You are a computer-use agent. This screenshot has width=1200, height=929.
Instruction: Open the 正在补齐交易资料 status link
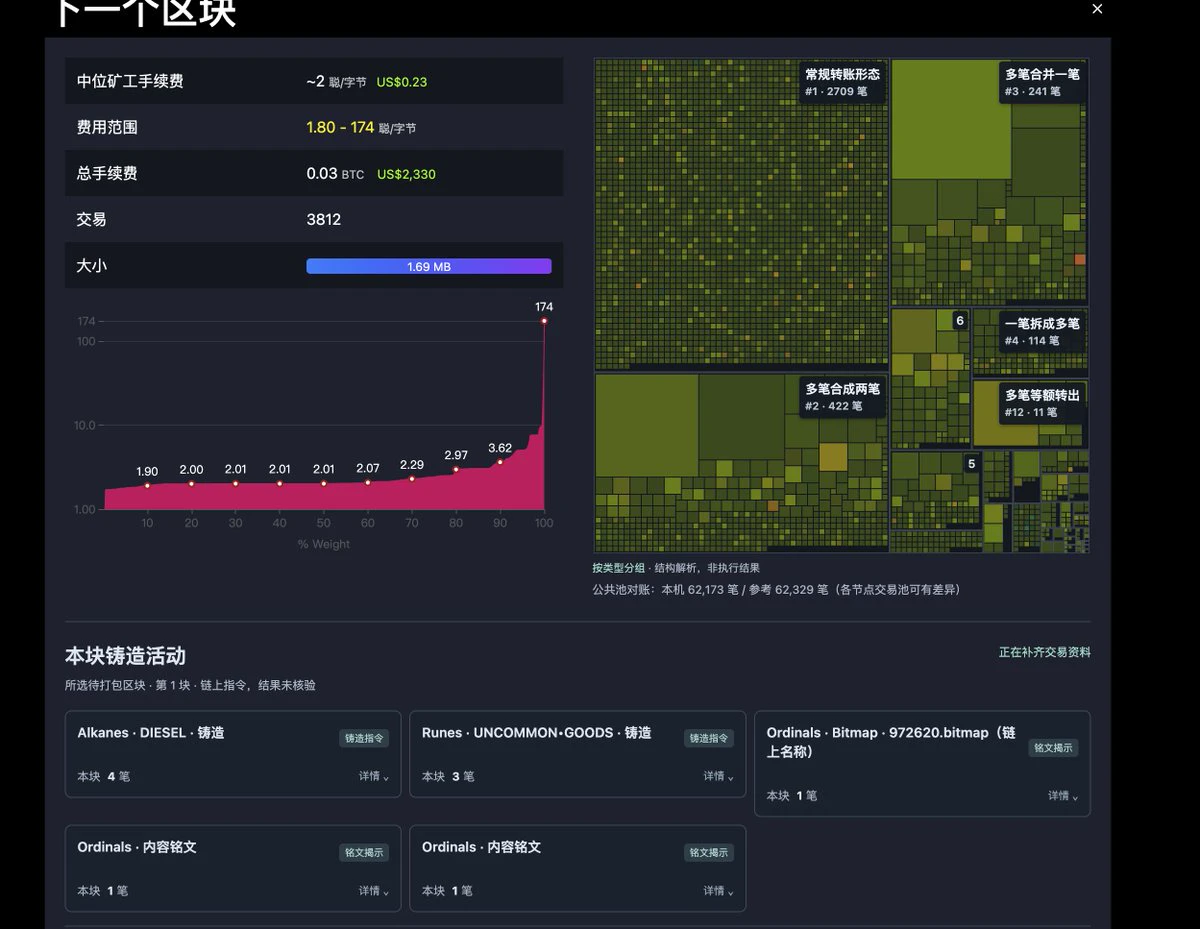click(1045, 652)
